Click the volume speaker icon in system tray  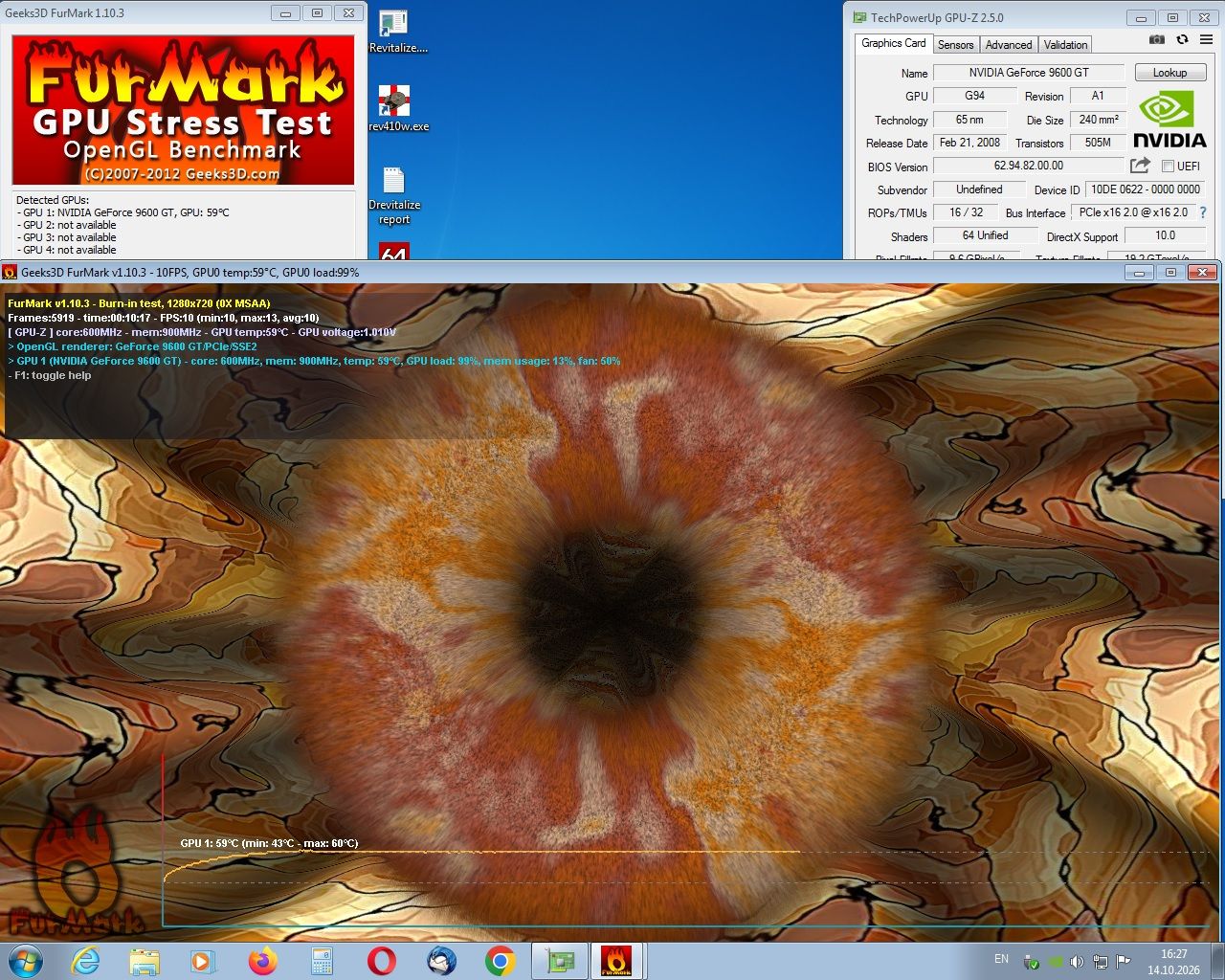[x=1077, y=962]
